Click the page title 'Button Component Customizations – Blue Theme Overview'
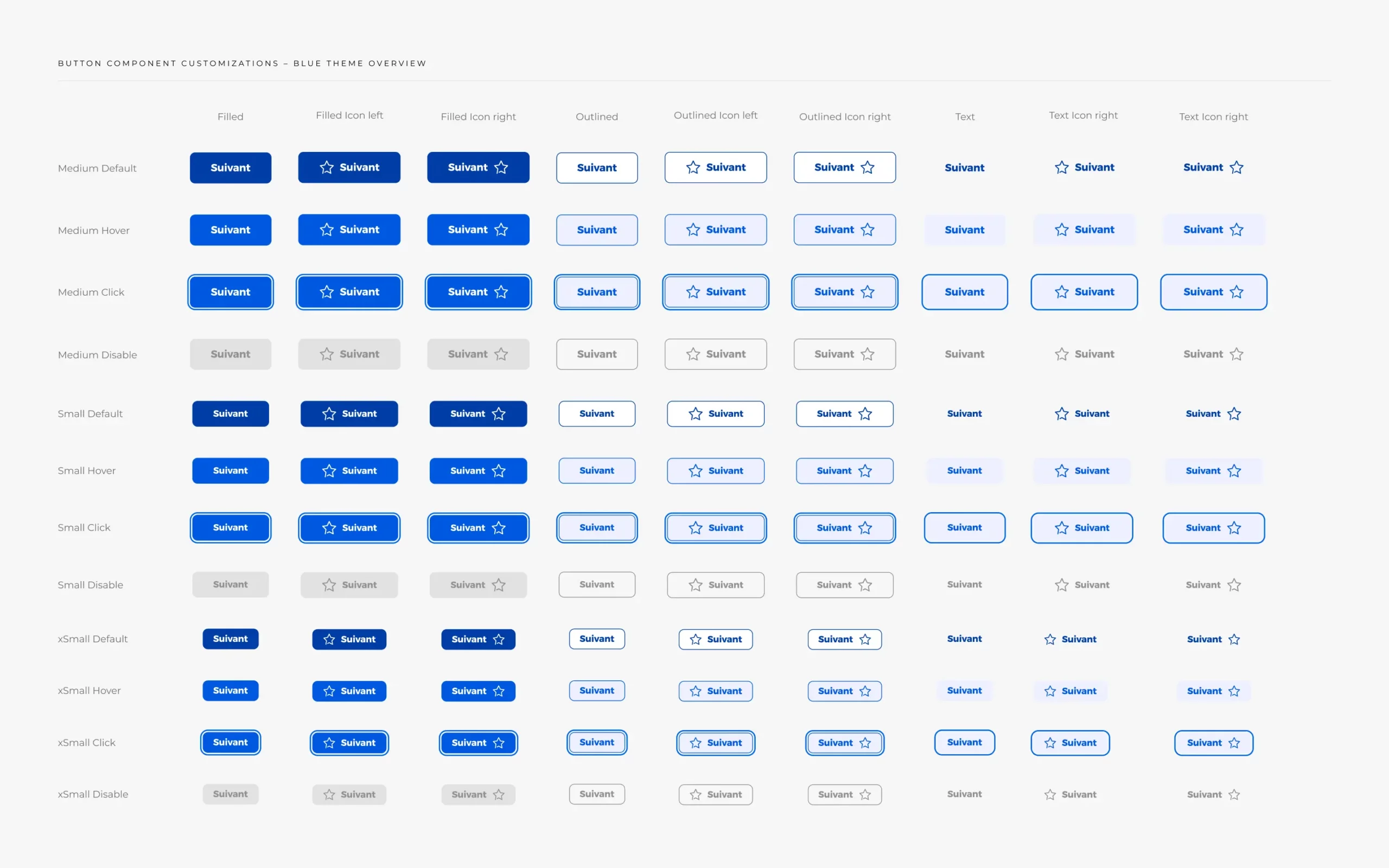Viewport: 1389px width, 868px height. coord(242,63)
